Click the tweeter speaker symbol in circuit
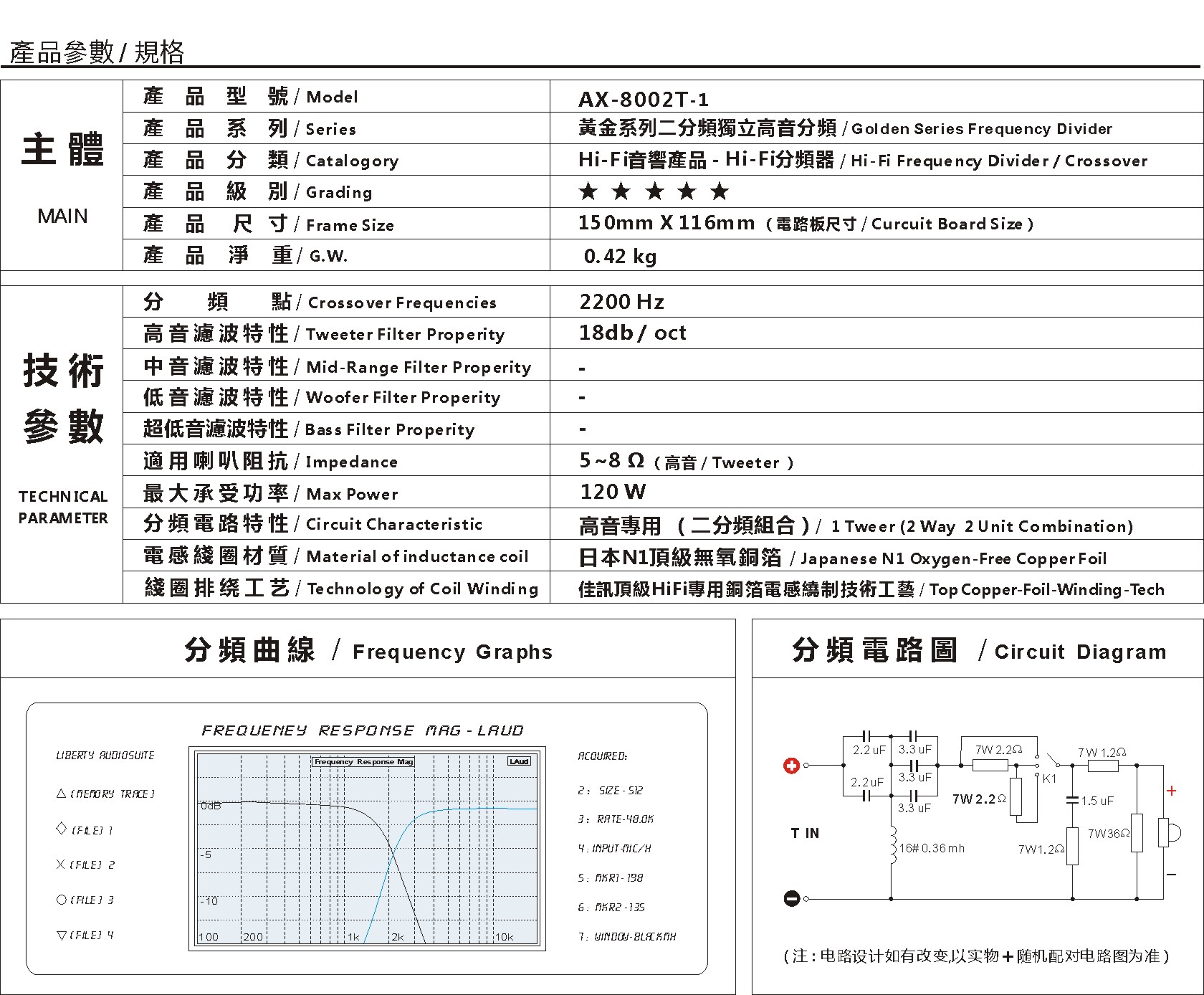This screenshot has width=1204, height=995. point(1168,832)
